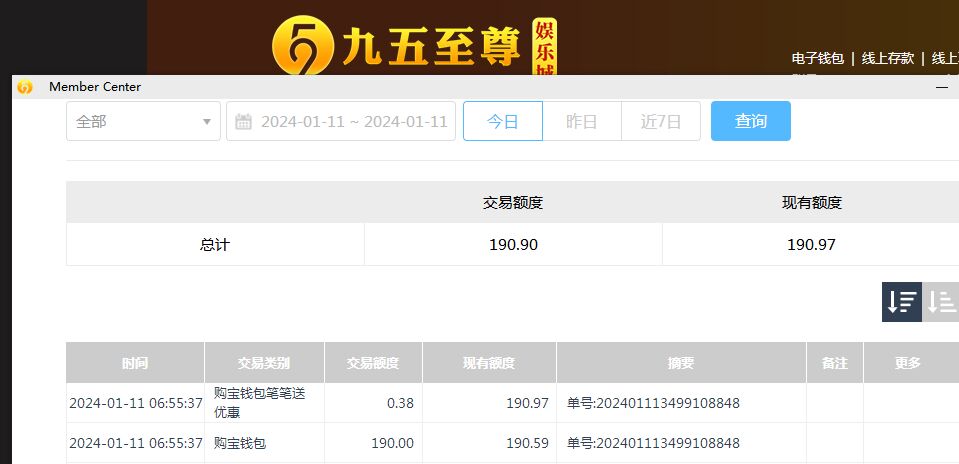Click order number in the 190.00 row
Image resolution: width=959 pixels, height=464 pixels.
(x=653, y=443)
